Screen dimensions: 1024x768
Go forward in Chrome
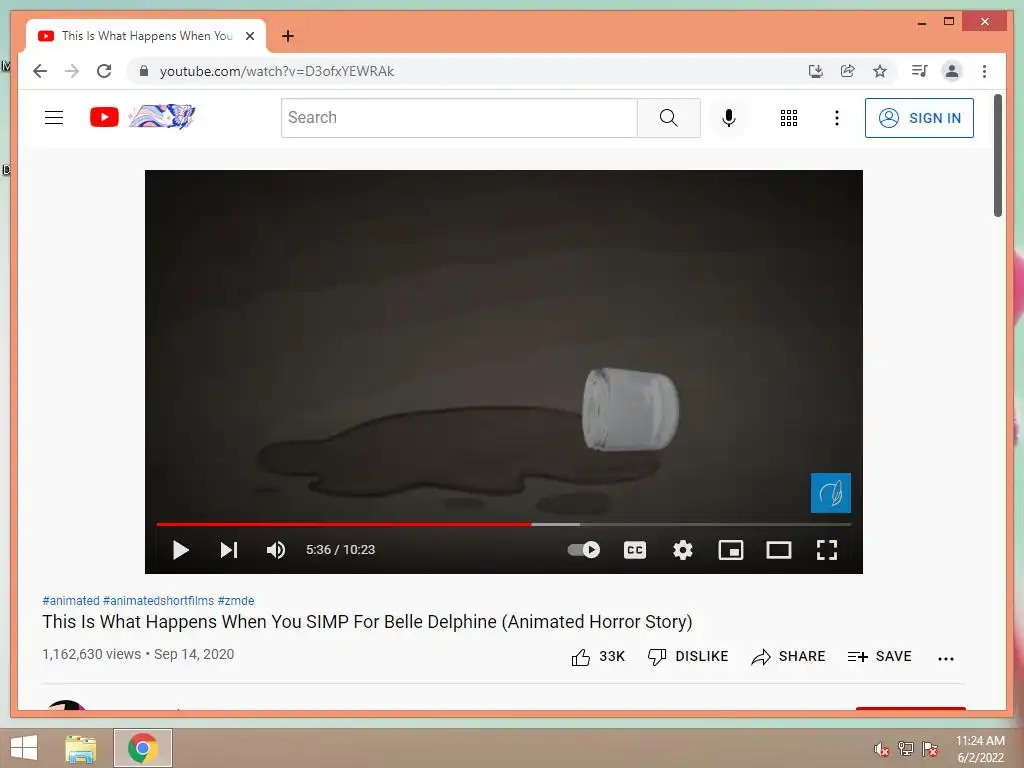coord(72,71)
